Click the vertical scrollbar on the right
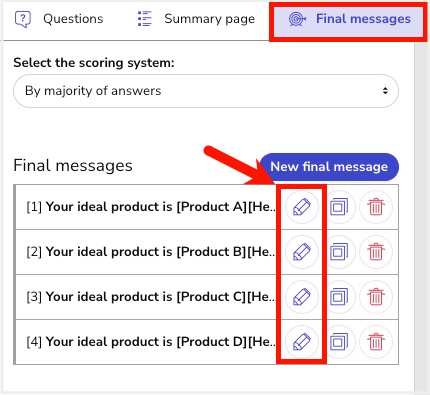This screenshot has width=430, height=395. click(421, 217)
